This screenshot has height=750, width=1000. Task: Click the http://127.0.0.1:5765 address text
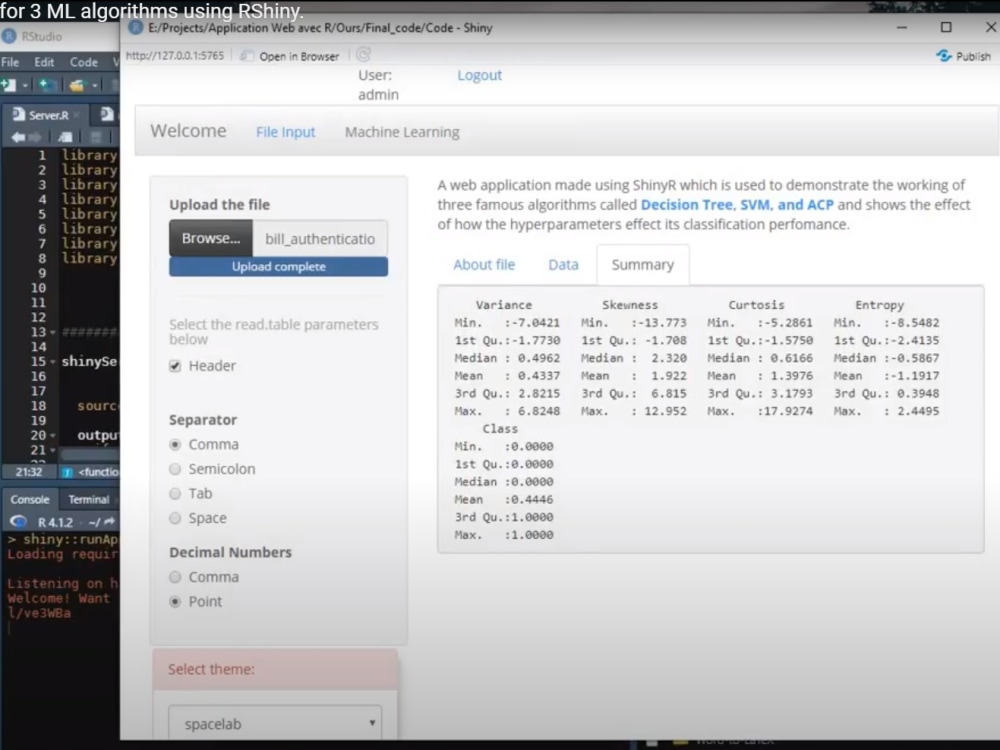pos(175,55)
